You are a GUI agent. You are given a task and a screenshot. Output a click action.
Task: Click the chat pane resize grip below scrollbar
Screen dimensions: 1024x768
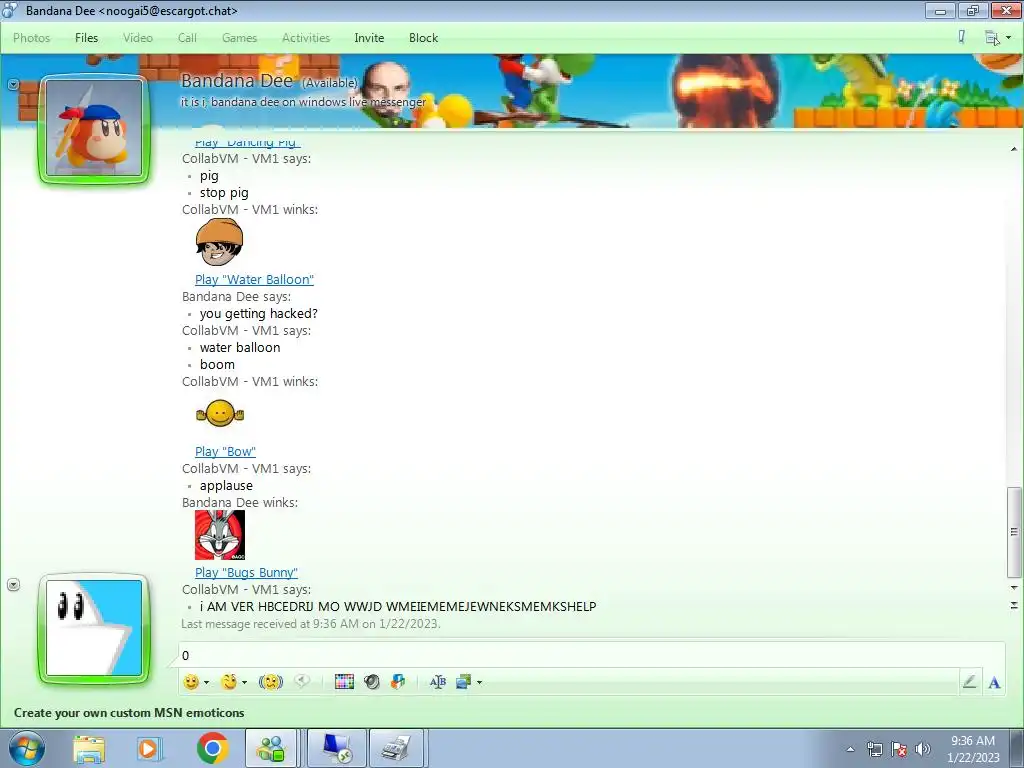[1014, 605]
